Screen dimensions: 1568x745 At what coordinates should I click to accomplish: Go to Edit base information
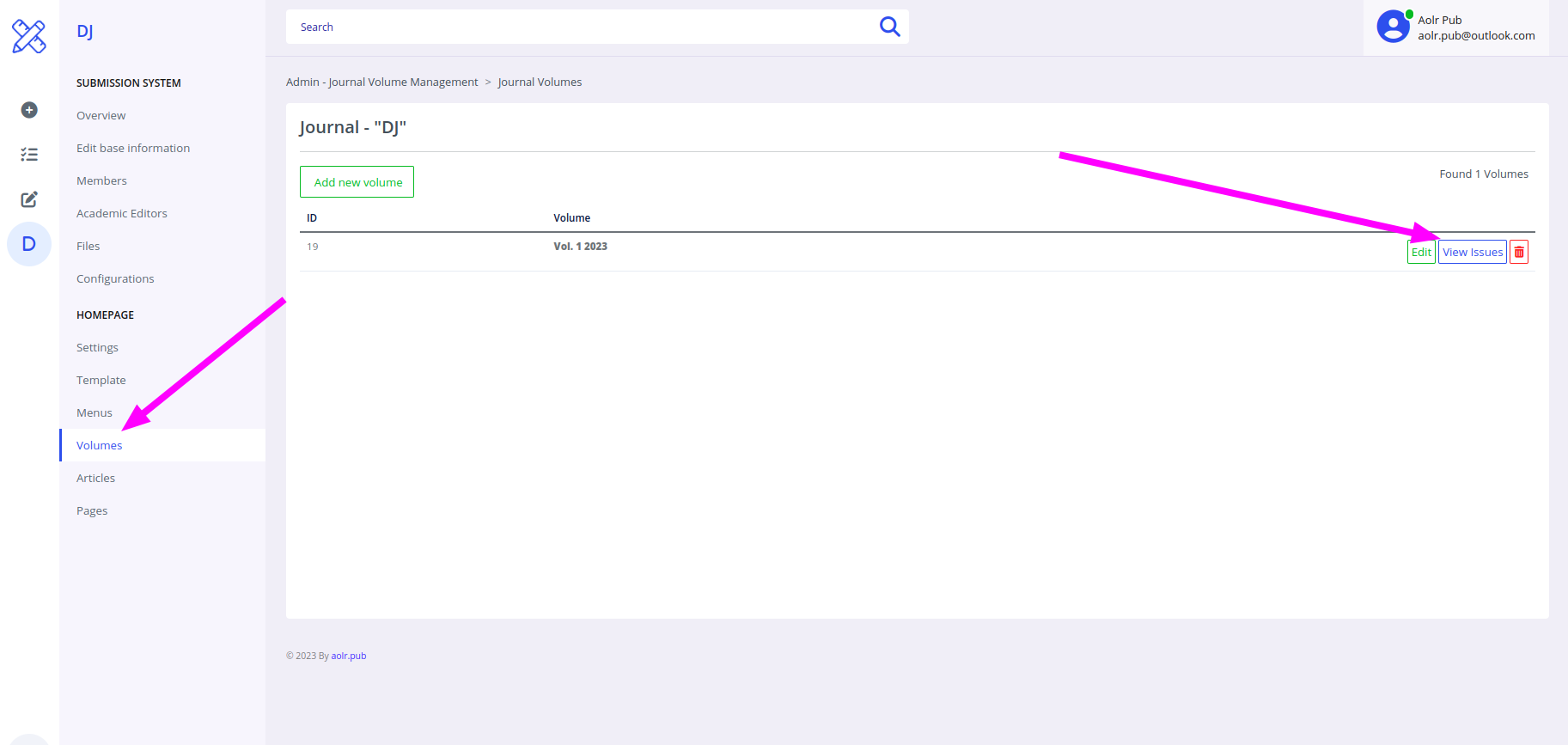pos(133,148)
